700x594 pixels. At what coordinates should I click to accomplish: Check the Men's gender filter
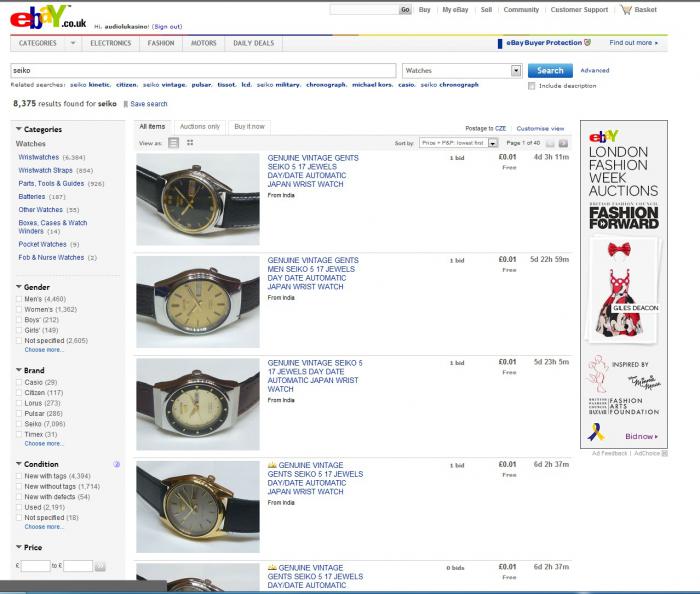click(x=19, y=299)
